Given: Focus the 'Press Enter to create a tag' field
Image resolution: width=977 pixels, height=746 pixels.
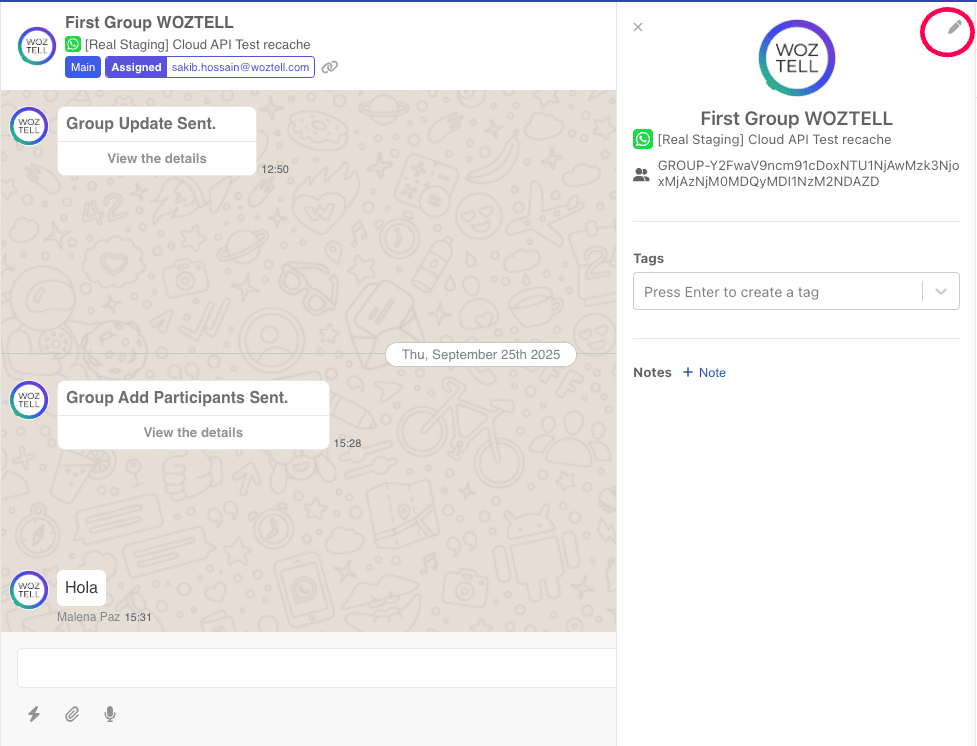Looking at the screenshot, I should click(776, 292).
